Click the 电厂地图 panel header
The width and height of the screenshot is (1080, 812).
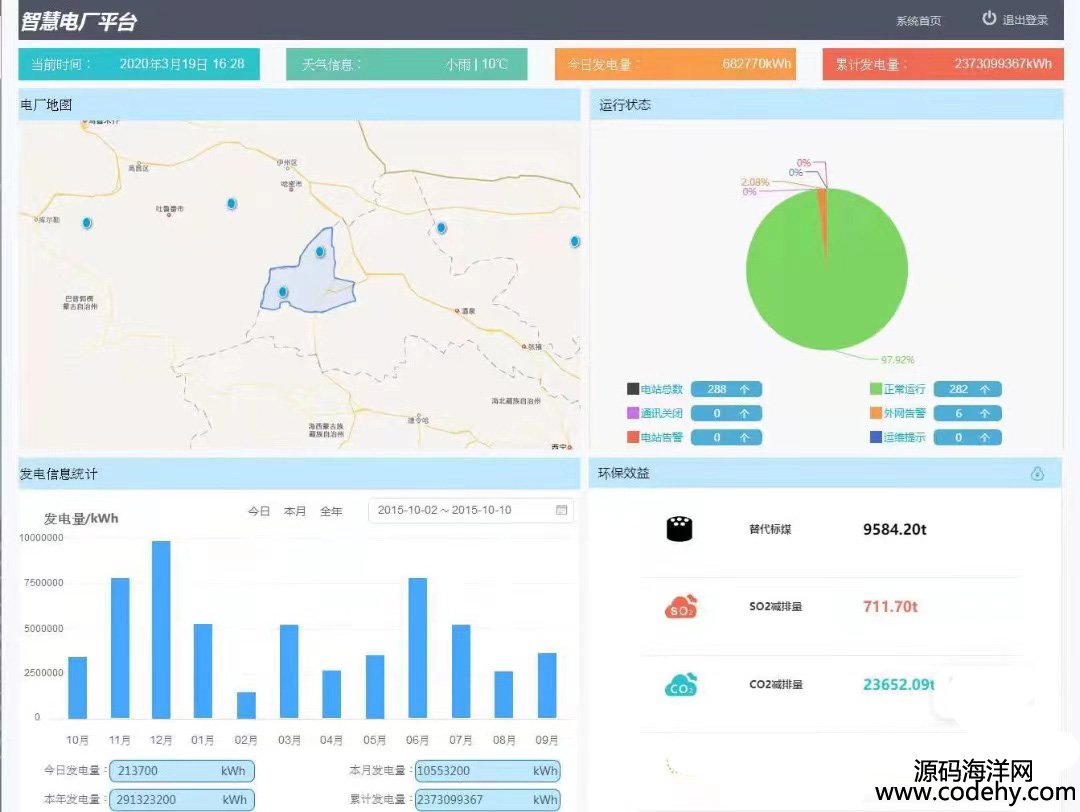[x=300, y=105]
